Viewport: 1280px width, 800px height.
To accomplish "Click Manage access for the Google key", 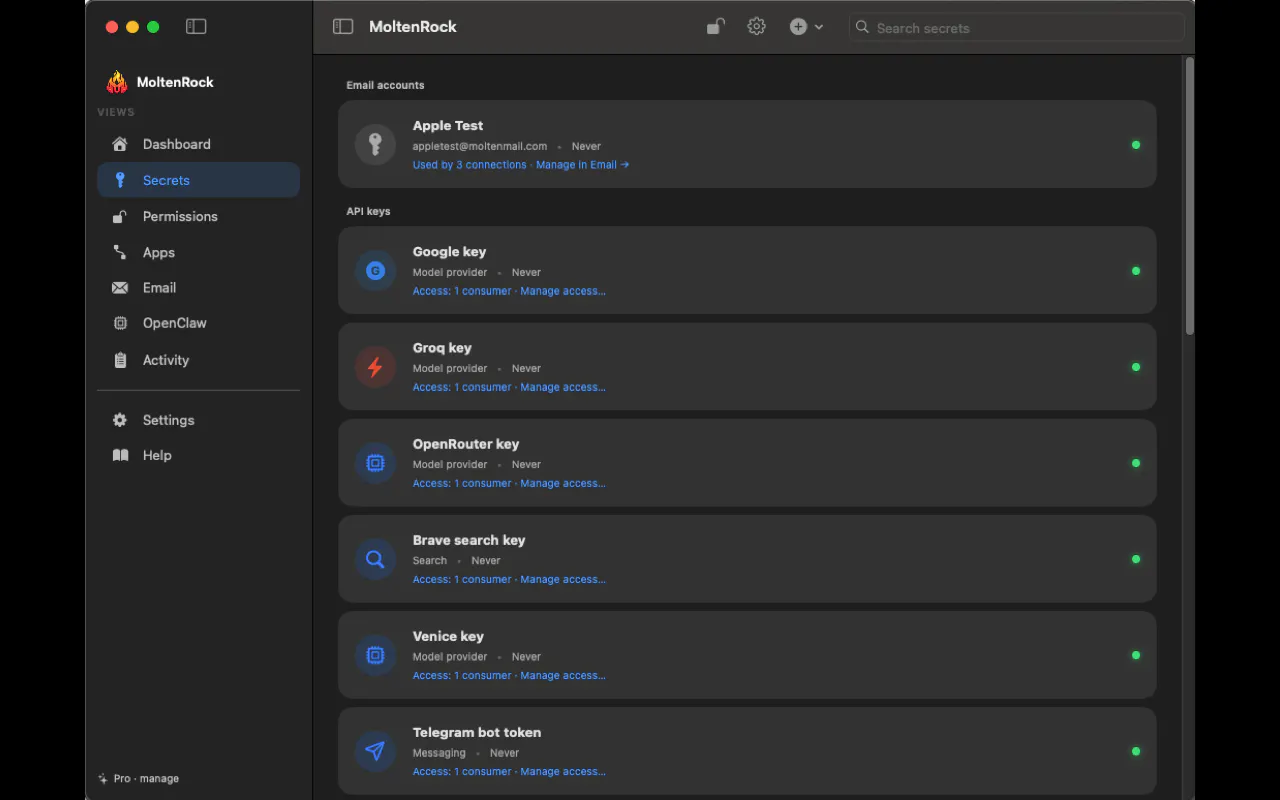I will pyautogui.click(x=563, y=291).
